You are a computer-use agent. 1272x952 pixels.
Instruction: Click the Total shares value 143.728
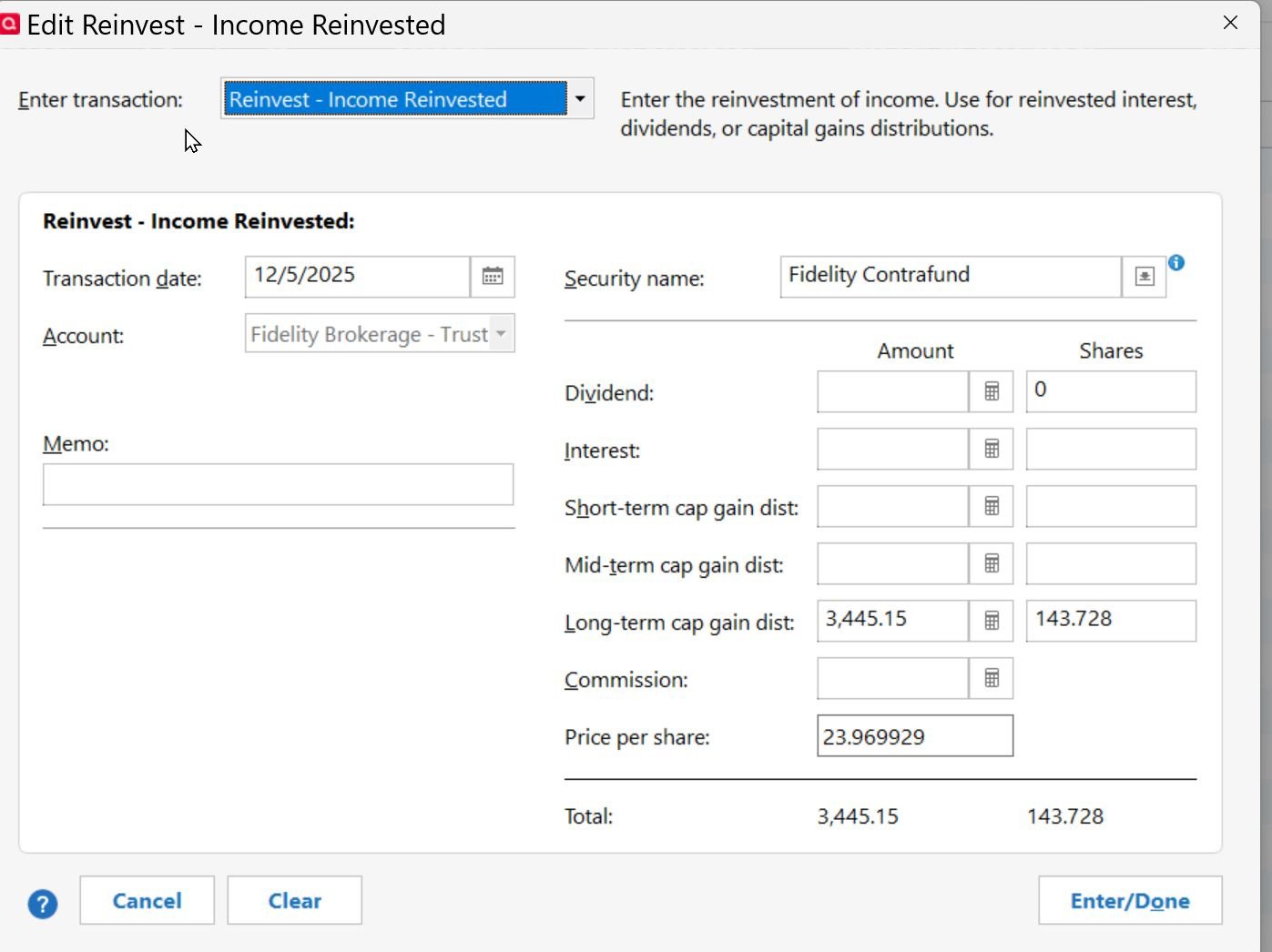tap(1065, 816)
